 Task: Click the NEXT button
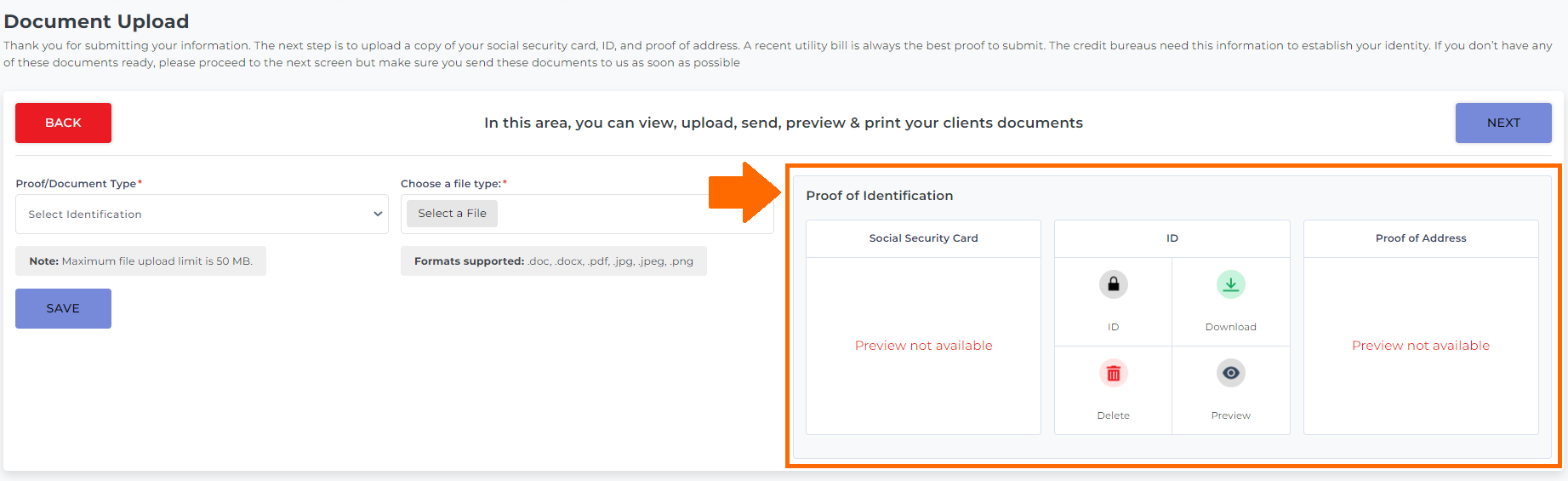click(1503, 123)
